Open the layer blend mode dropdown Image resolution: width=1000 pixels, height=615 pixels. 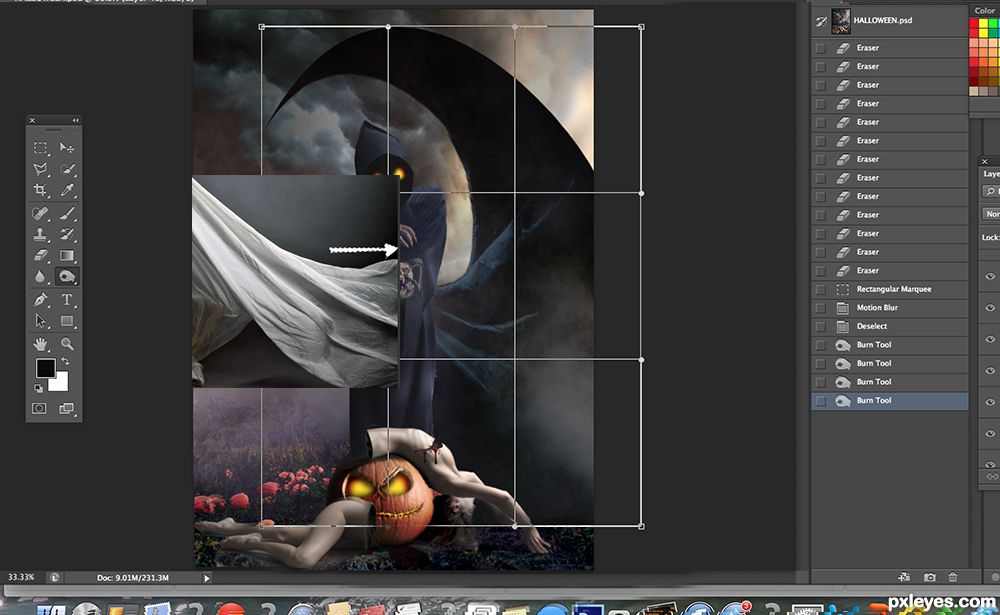[991, 214]
